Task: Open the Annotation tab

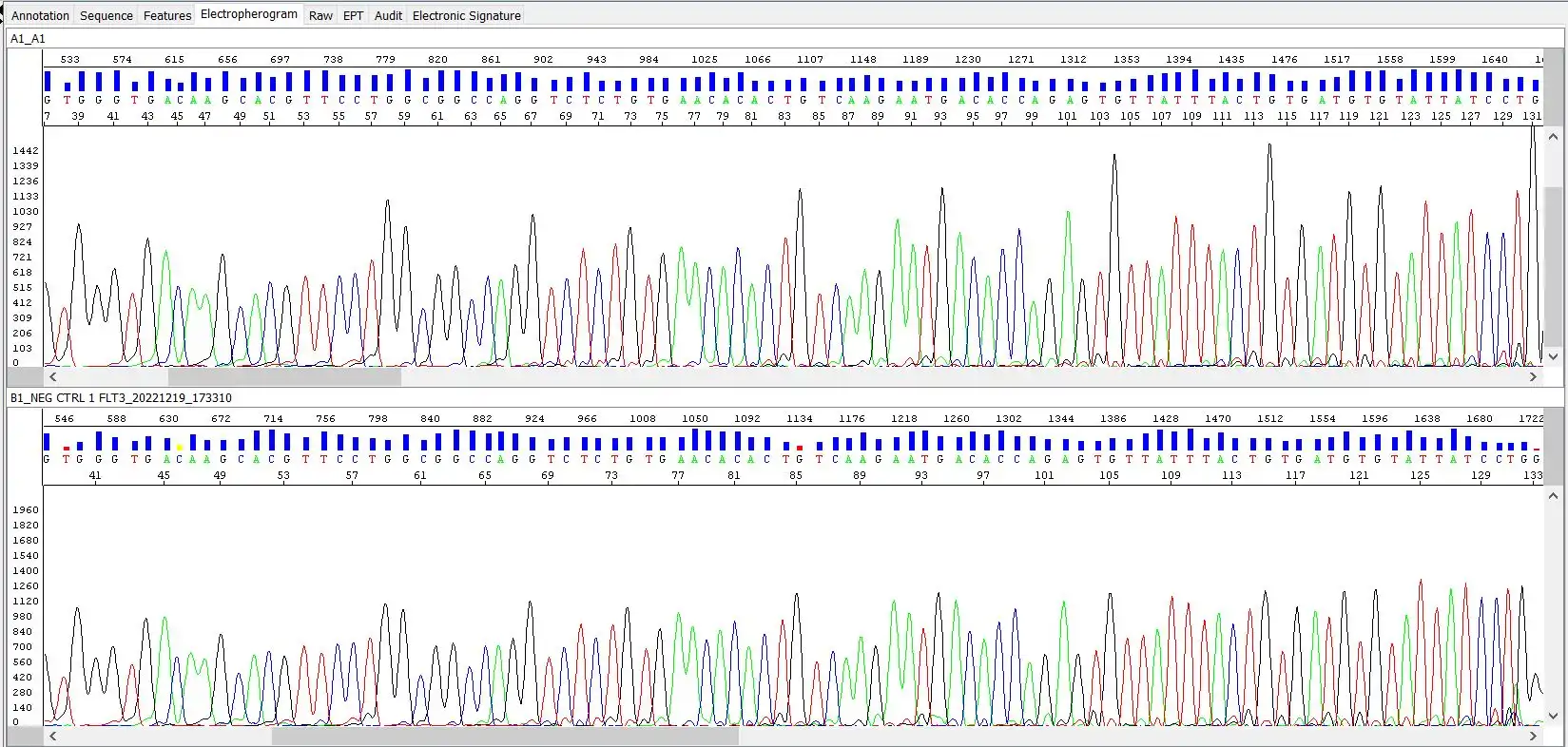Action: coord(40,15)
